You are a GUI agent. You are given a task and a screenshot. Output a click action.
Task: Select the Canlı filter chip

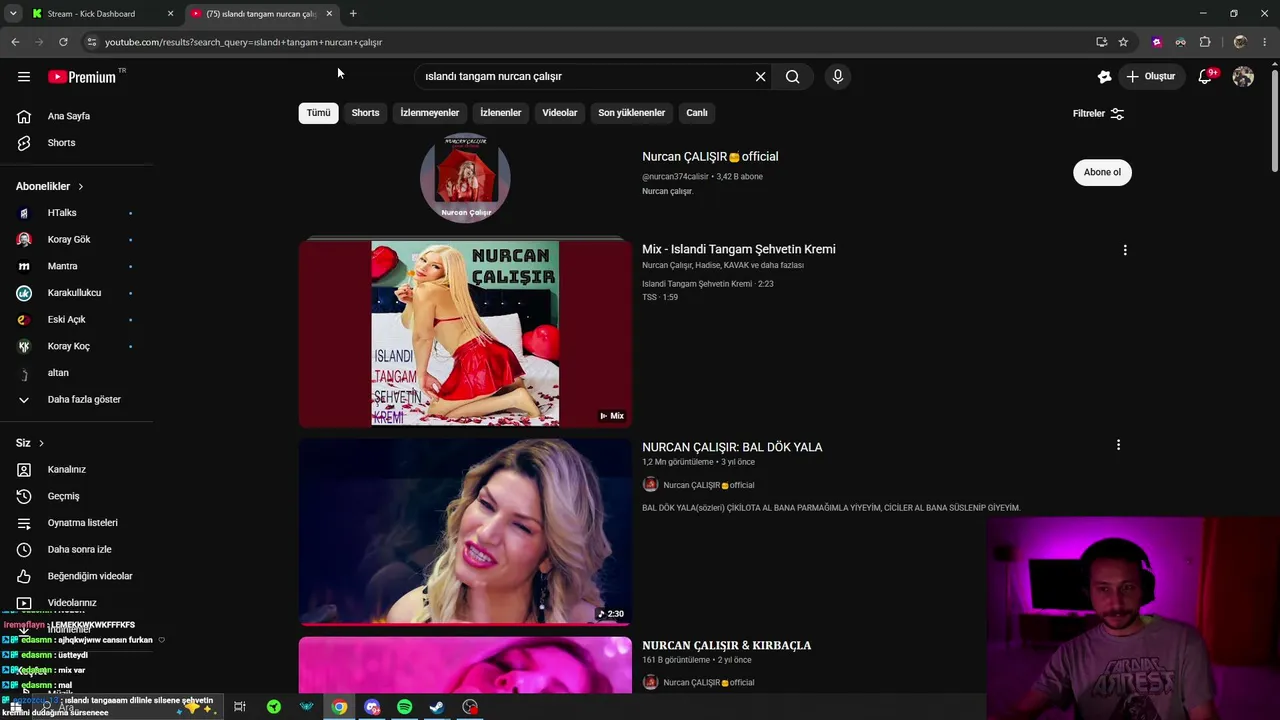coord(697,113)
